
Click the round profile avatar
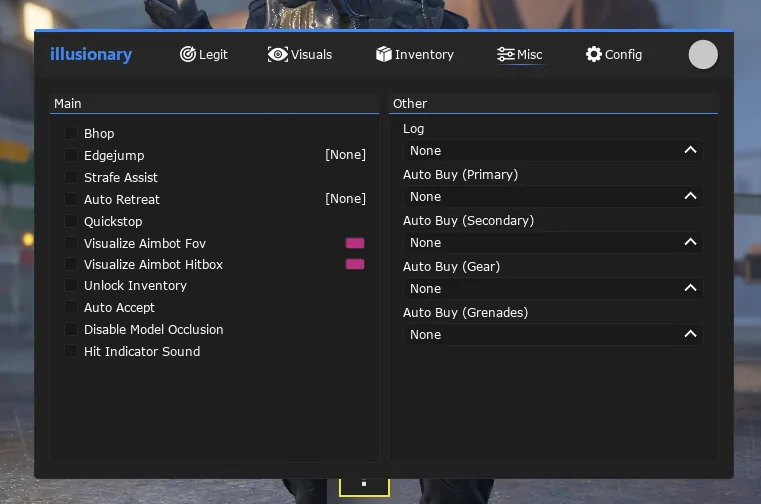703,55
